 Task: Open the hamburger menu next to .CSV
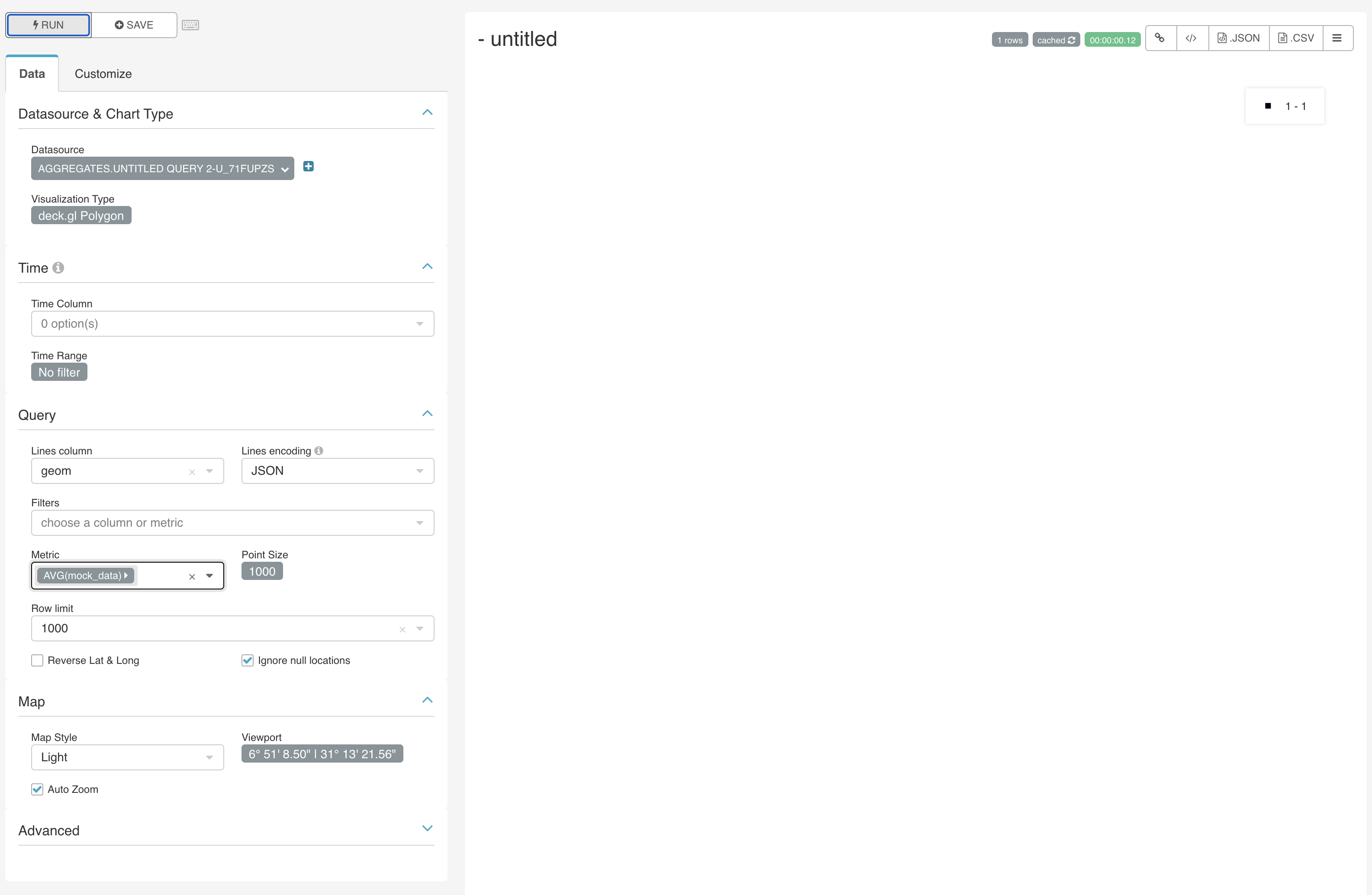1337,38
